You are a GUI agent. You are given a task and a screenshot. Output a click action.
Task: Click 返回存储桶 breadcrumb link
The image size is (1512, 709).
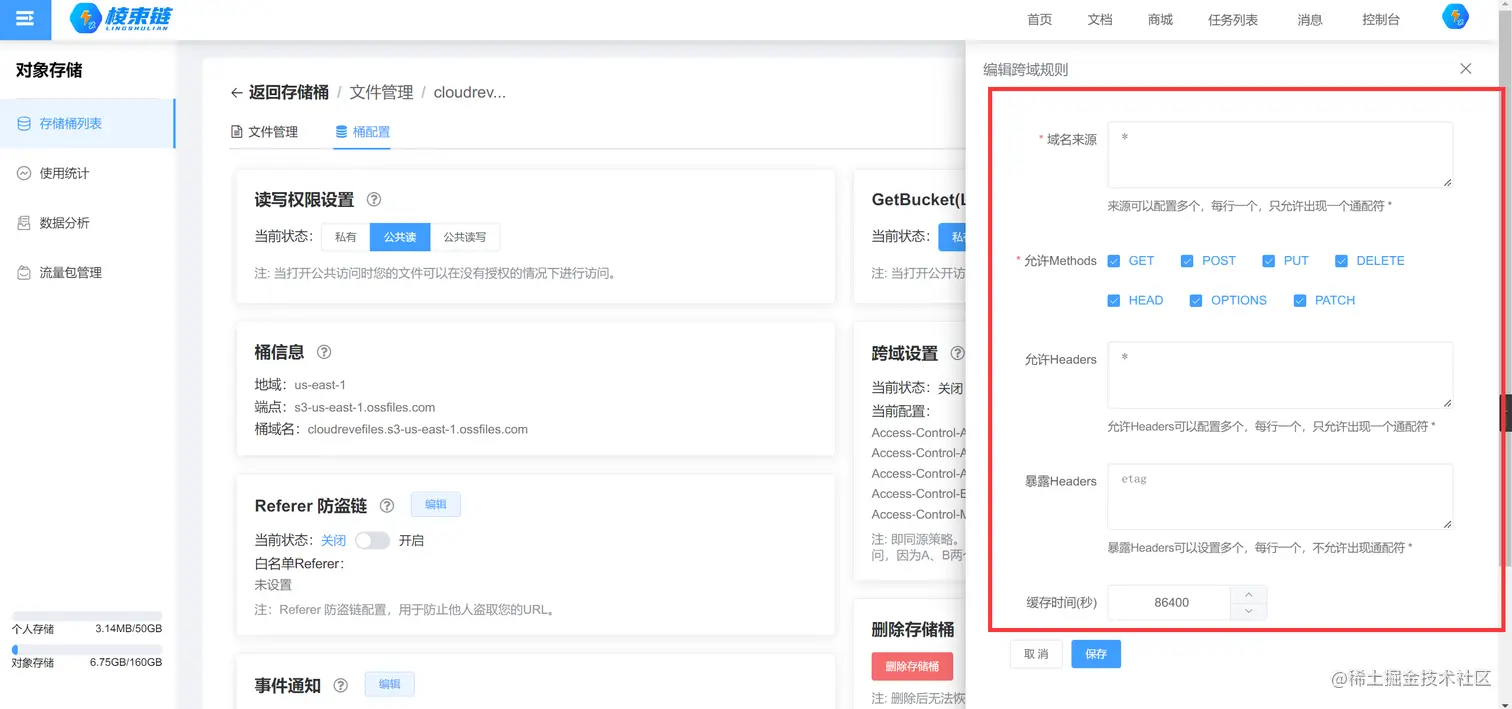point(289,92)
